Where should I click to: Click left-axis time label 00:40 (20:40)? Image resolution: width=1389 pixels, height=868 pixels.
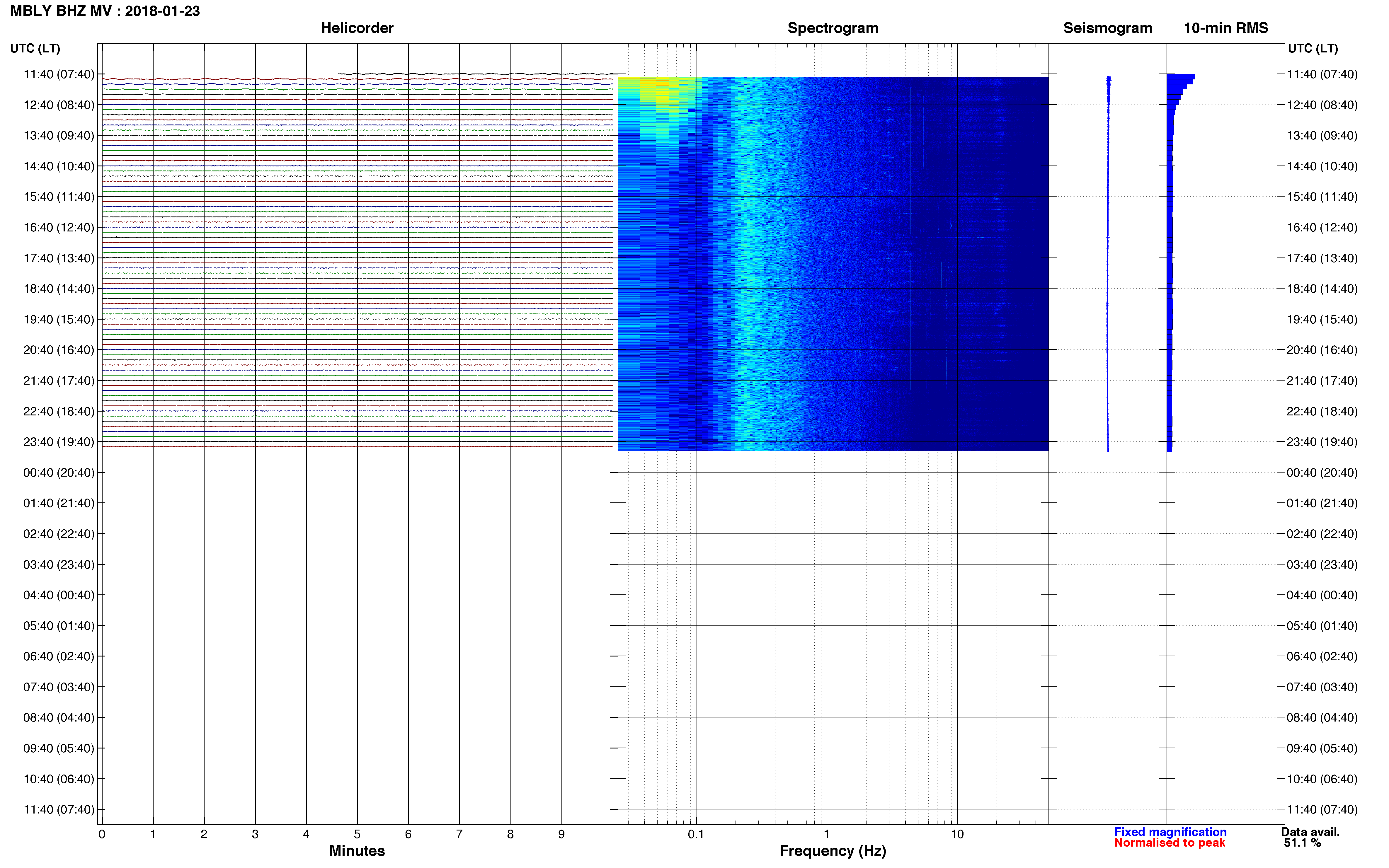pyautogui.click(x=59, y=473)
